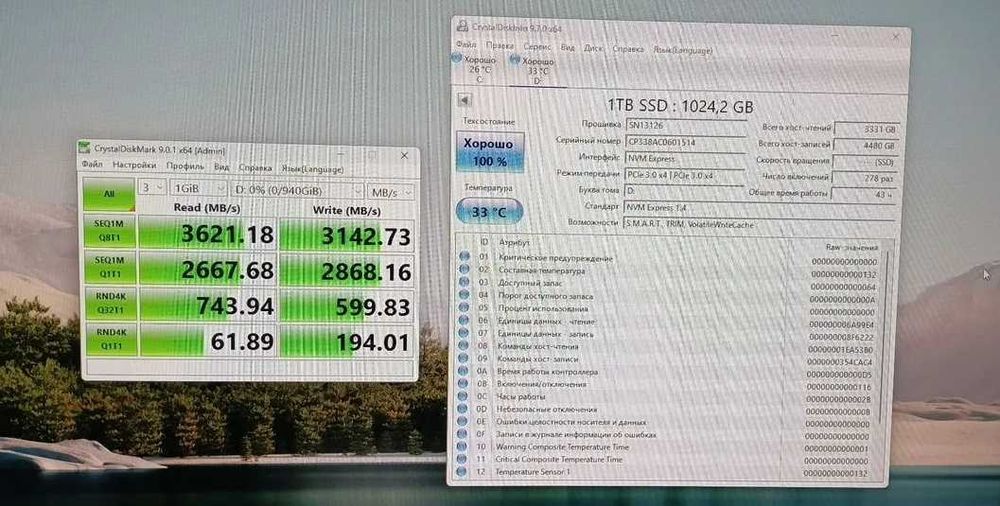1000x506 pixels.
Task: Click the status circle for attribute 04
Action: point(464,295)
